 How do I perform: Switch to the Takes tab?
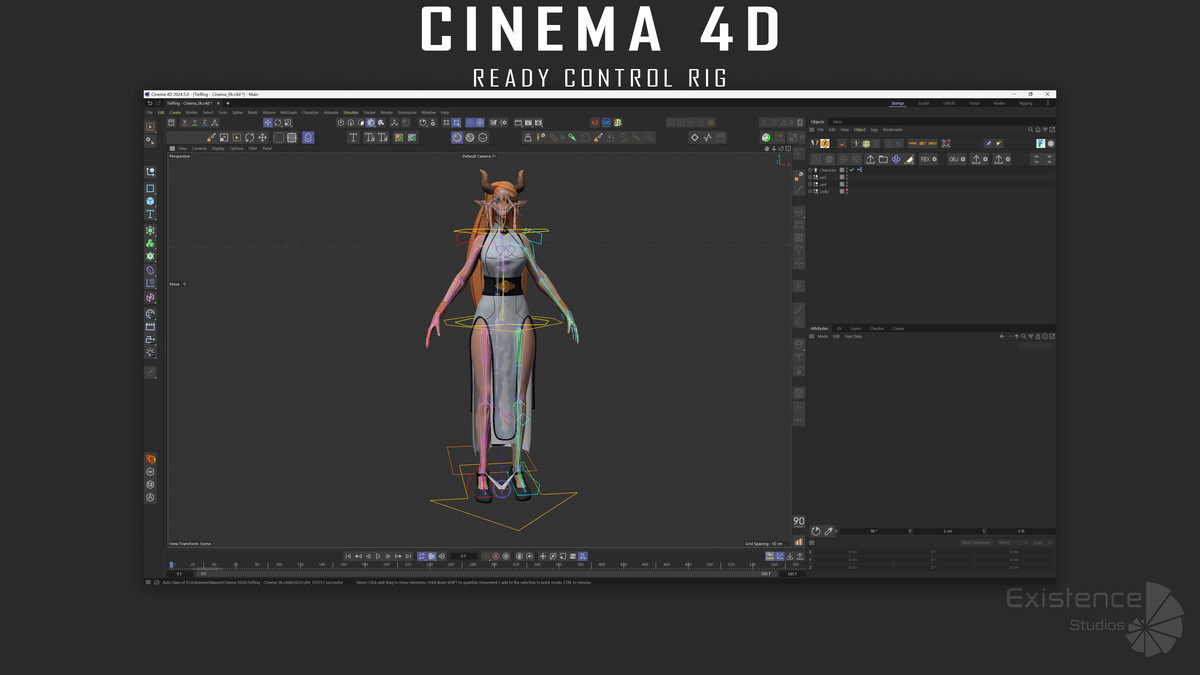click(837, 122)
